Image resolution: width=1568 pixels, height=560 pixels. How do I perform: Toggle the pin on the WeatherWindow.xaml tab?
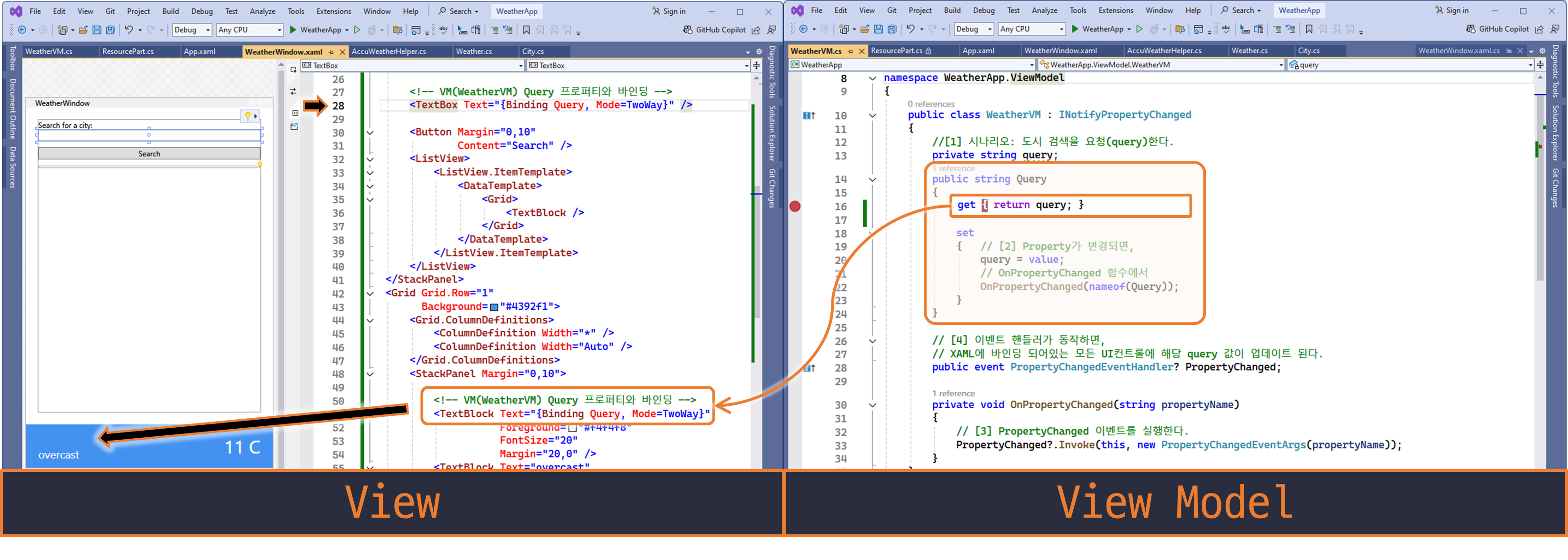(x=332, y=52)
